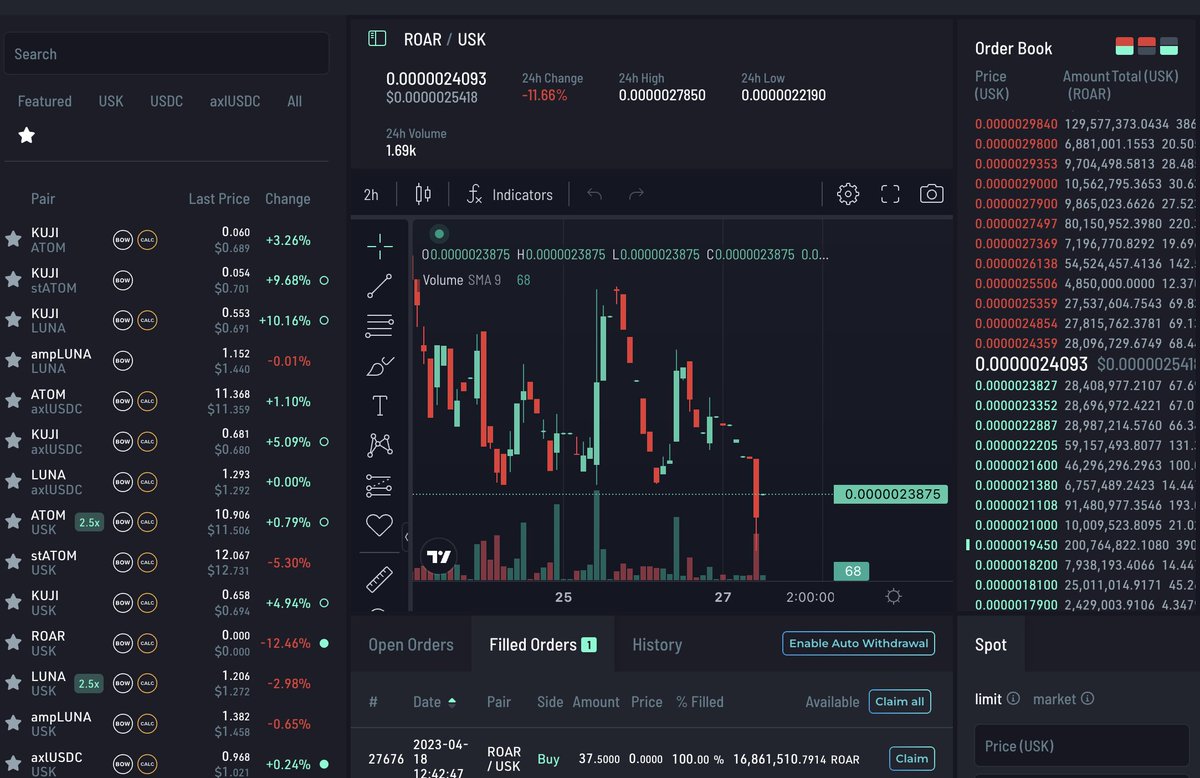Open the Fibonacci retracement tool
Viewport: 1200px width, 778px height.
(x=380, y=325)
